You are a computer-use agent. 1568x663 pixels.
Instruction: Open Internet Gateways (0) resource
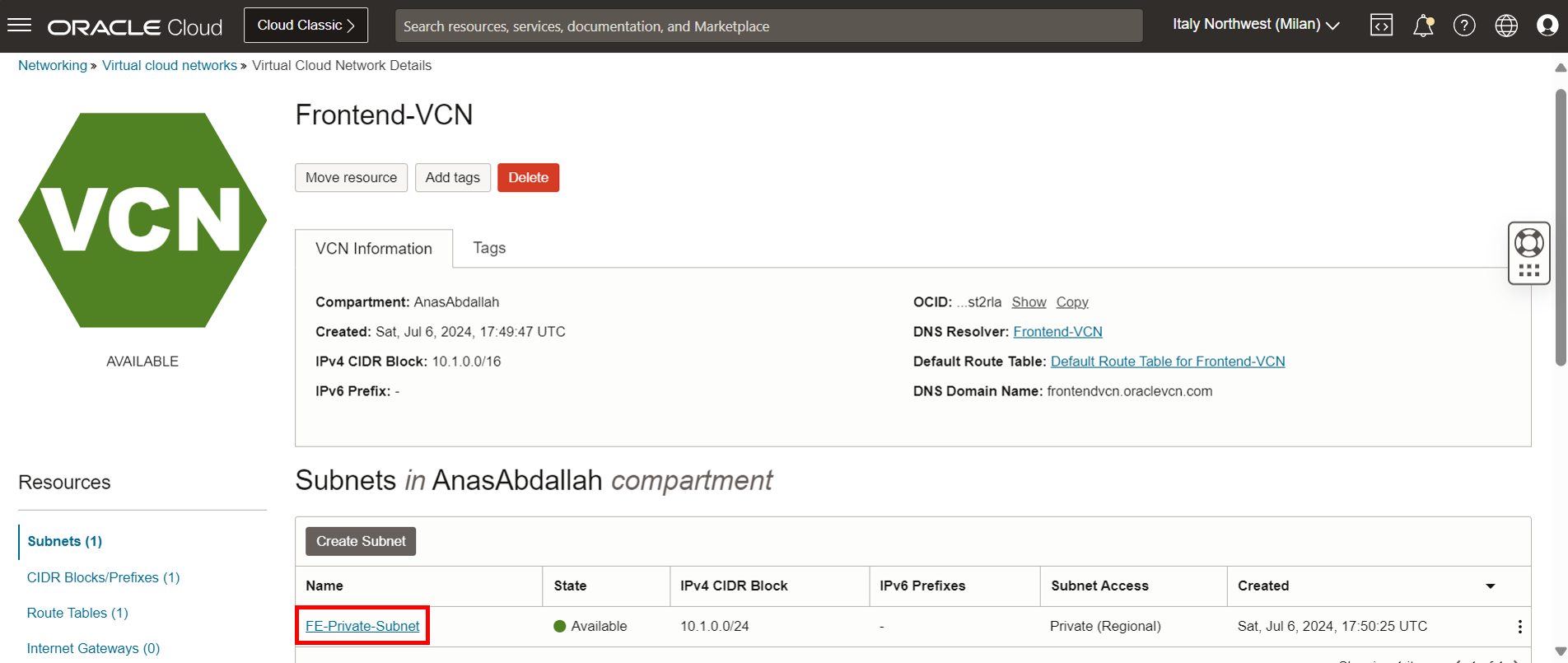point(93,648)
